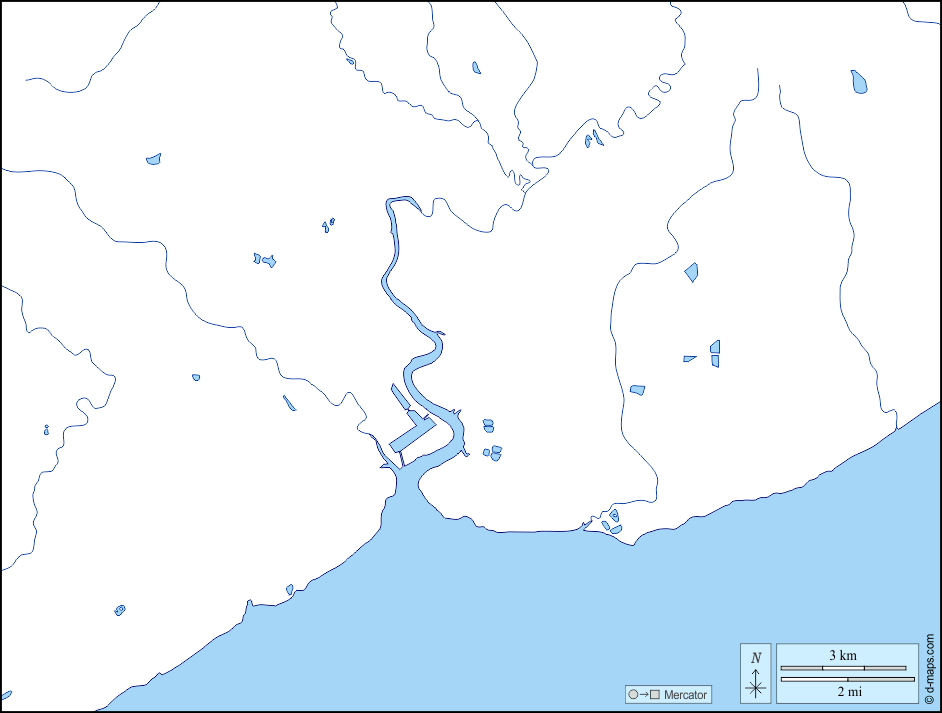This screenshot has height=713, width=942.
Task: Click the arrow between circle and square
Action: [x=643, y=695]
